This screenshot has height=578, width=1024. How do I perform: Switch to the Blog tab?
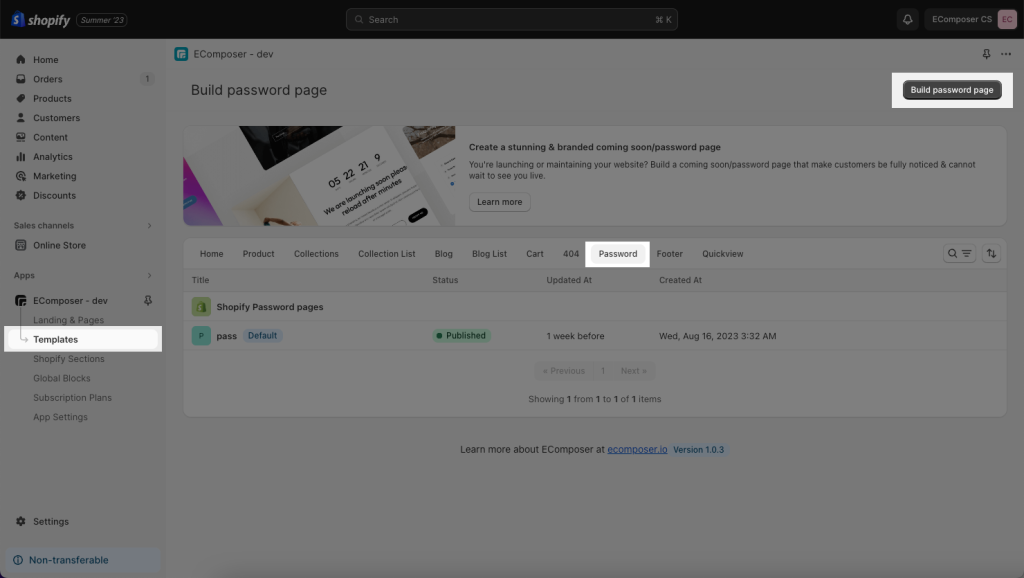(x=443, y=254)
